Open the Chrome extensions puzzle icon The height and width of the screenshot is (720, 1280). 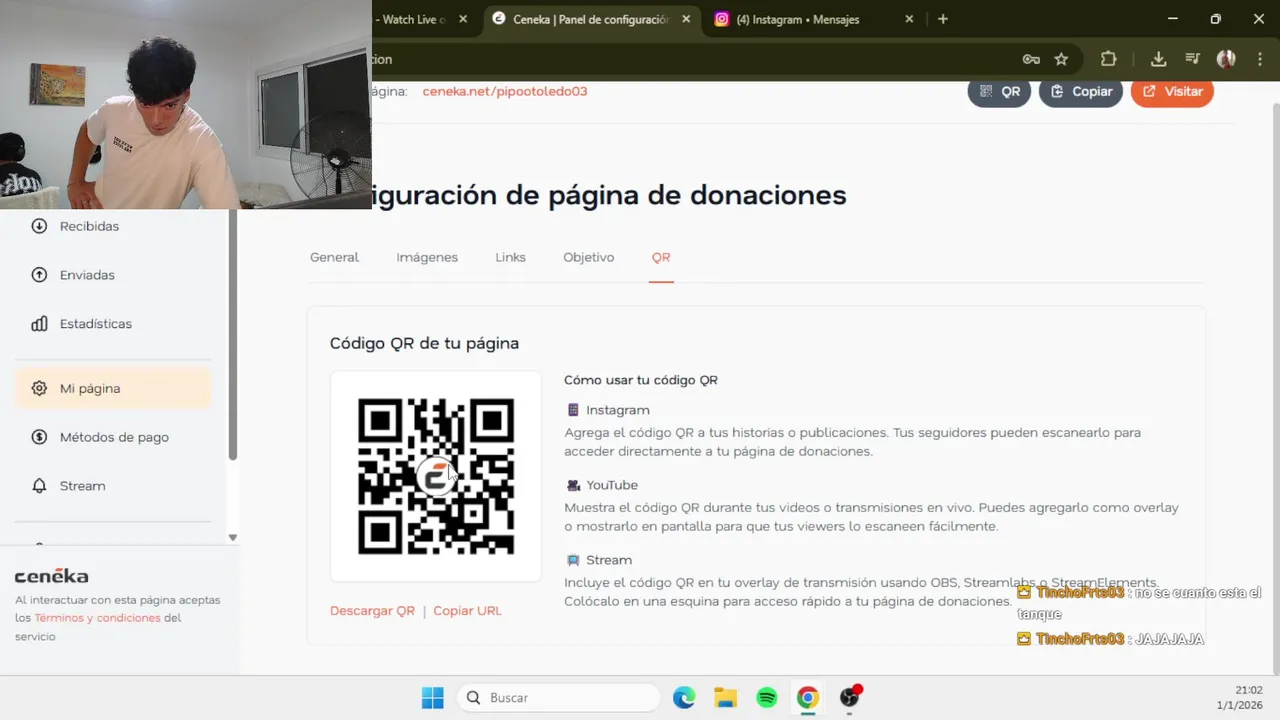1108,59
